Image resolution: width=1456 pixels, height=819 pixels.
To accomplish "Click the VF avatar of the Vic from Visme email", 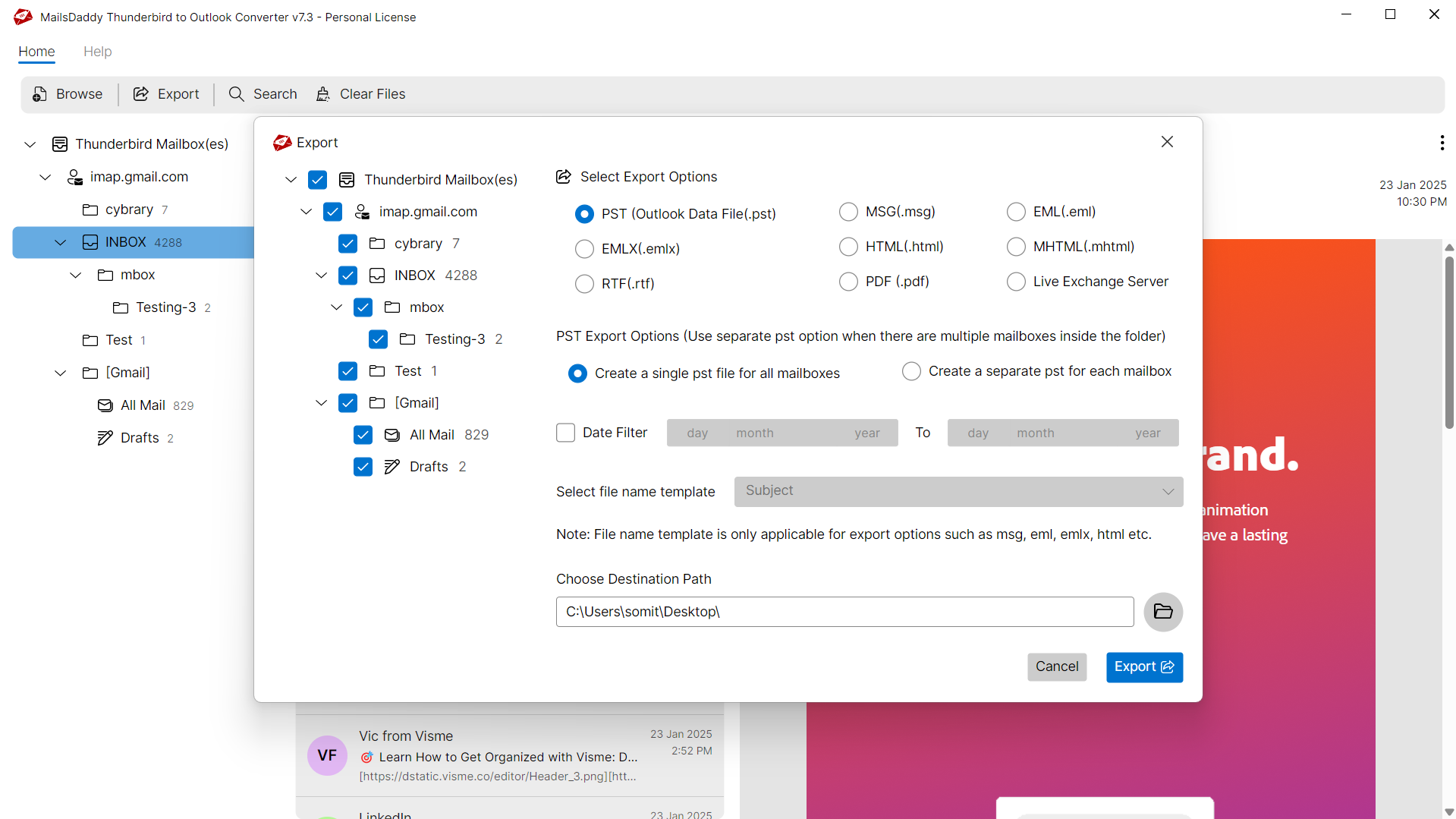I will [327, 755].
